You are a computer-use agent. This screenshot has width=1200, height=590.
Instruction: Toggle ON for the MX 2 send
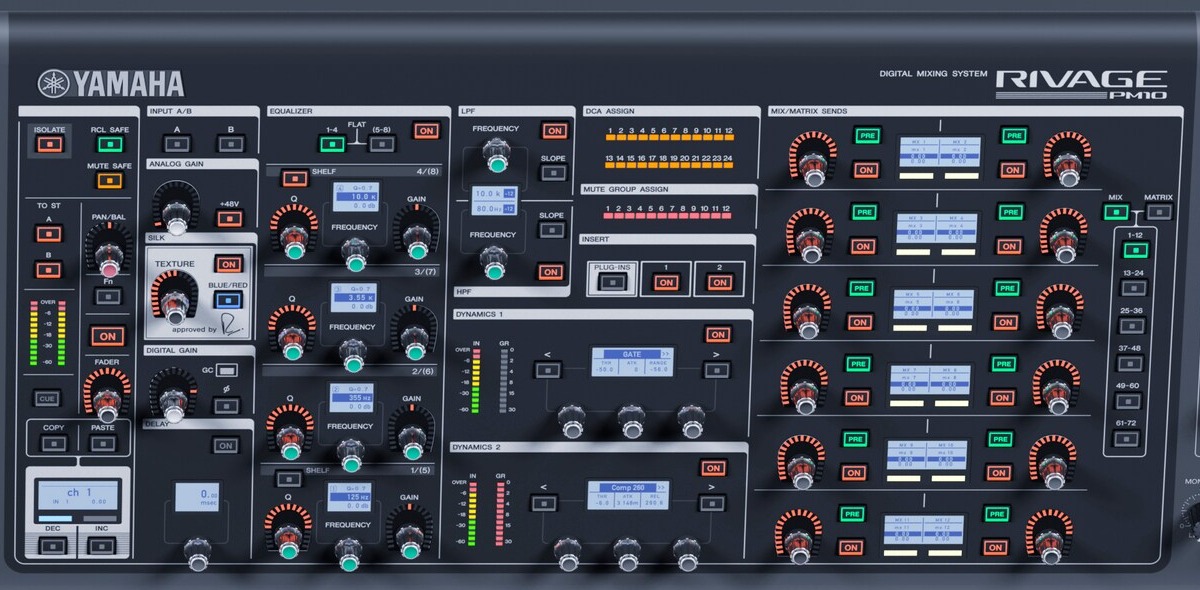1013,170
